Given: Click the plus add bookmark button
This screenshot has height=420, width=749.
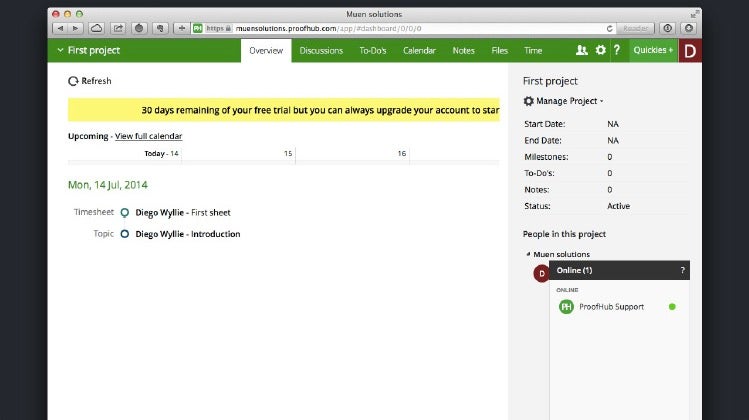Looking at the screenshot, I should (182, 29).
